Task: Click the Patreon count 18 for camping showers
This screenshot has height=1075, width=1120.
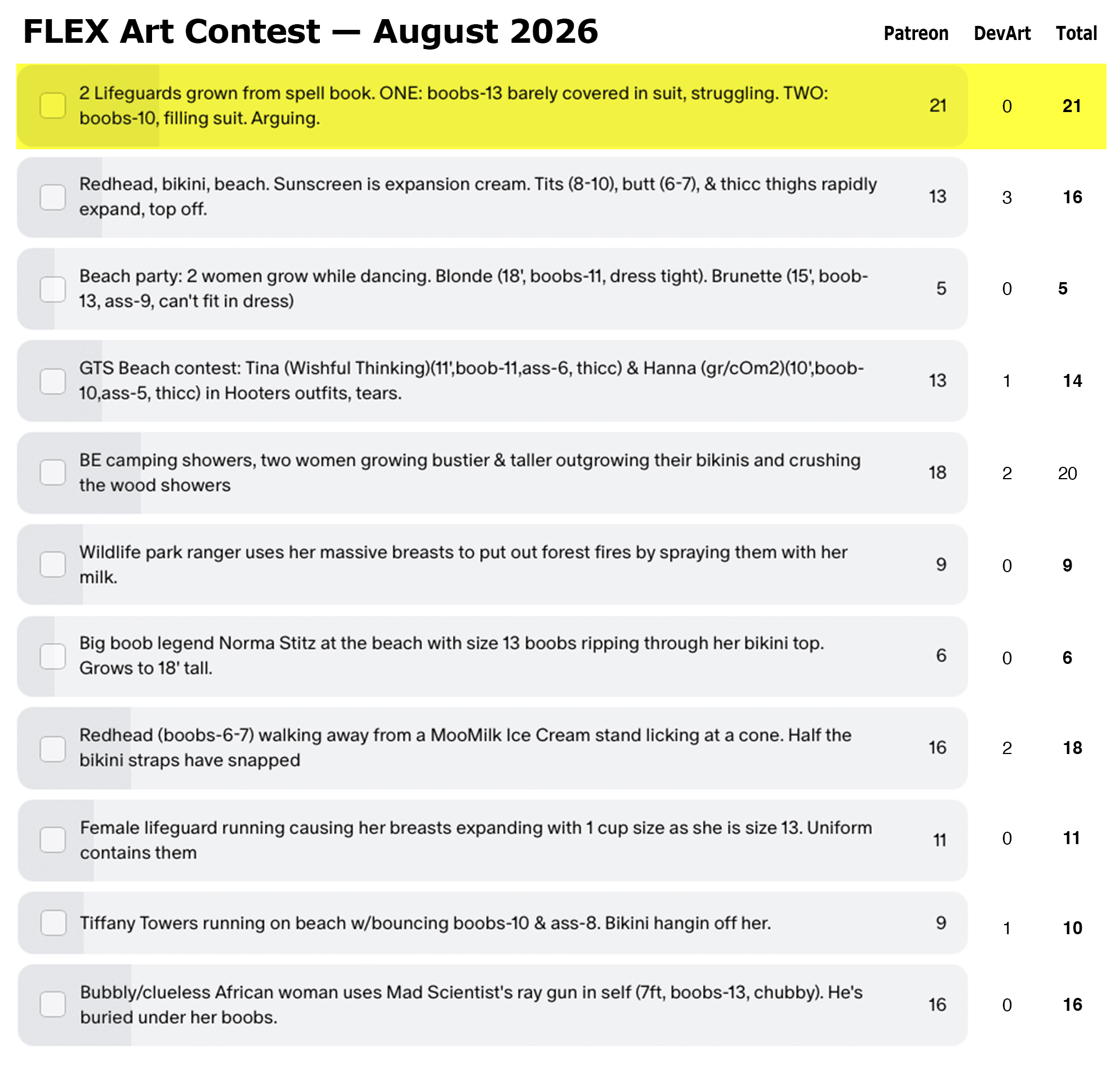Action: click(937, 472)
